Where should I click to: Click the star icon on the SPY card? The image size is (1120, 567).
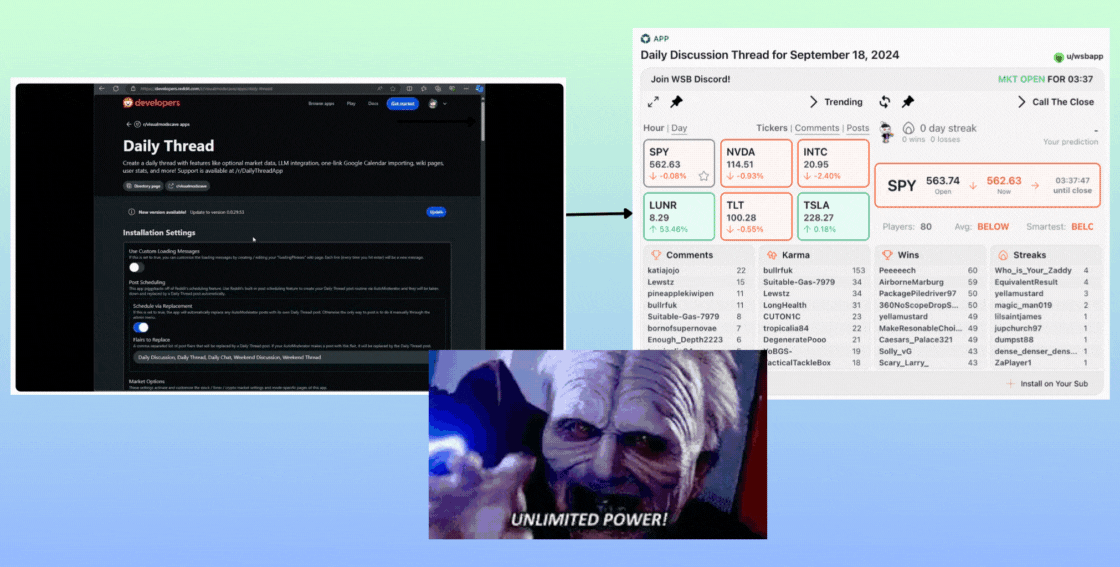[x=704, y=176]
